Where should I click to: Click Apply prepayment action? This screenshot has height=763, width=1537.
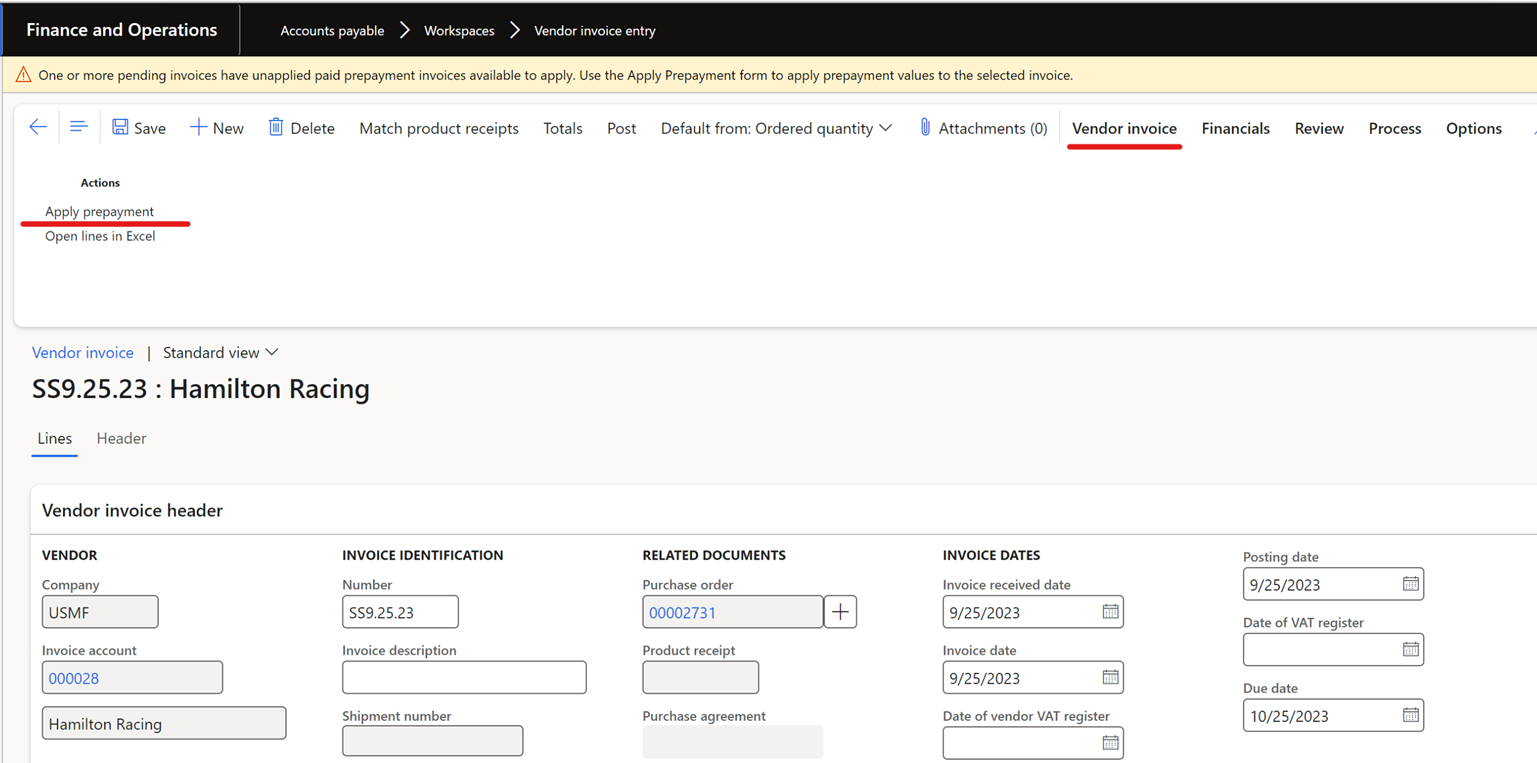tap(99, 211)
